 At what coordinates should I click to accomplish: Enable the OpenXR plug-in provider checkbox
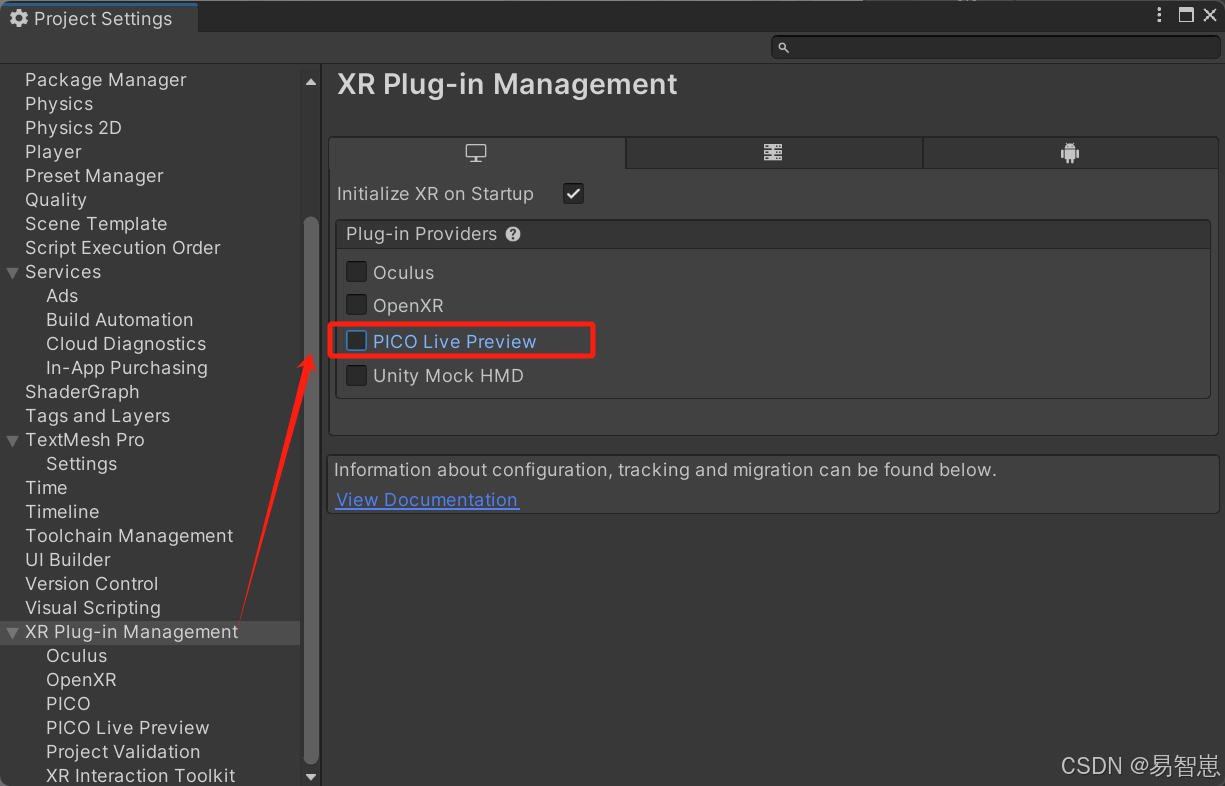tap(357, 305)
